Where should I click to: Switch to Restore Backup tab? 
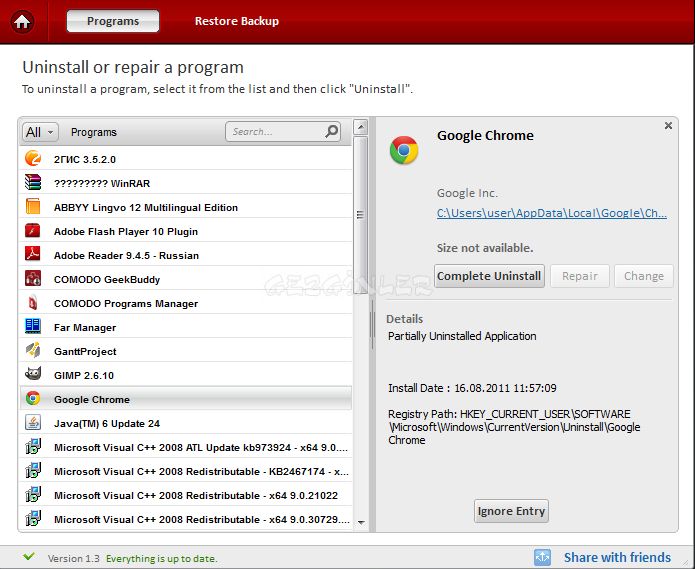[237, 21]
